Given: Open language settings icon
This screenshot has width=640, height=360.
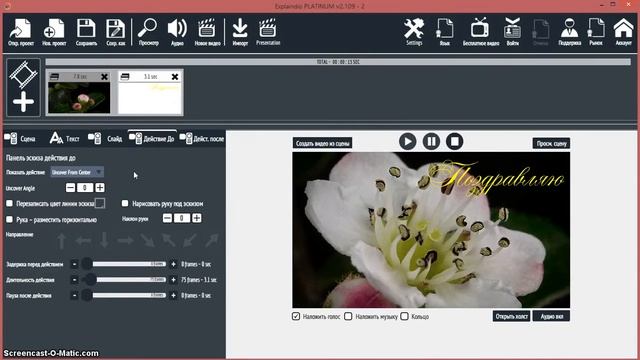Looking at the screenshot, I should click(x=444, y=32).
